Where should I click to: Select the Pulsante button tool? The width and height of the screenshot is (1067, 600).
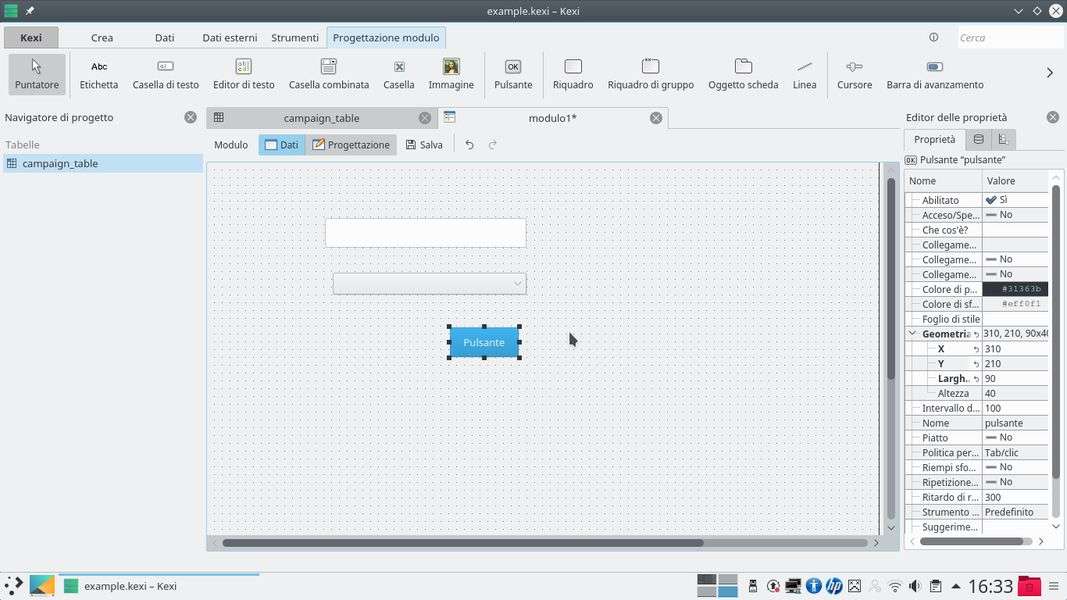(513, 74)
